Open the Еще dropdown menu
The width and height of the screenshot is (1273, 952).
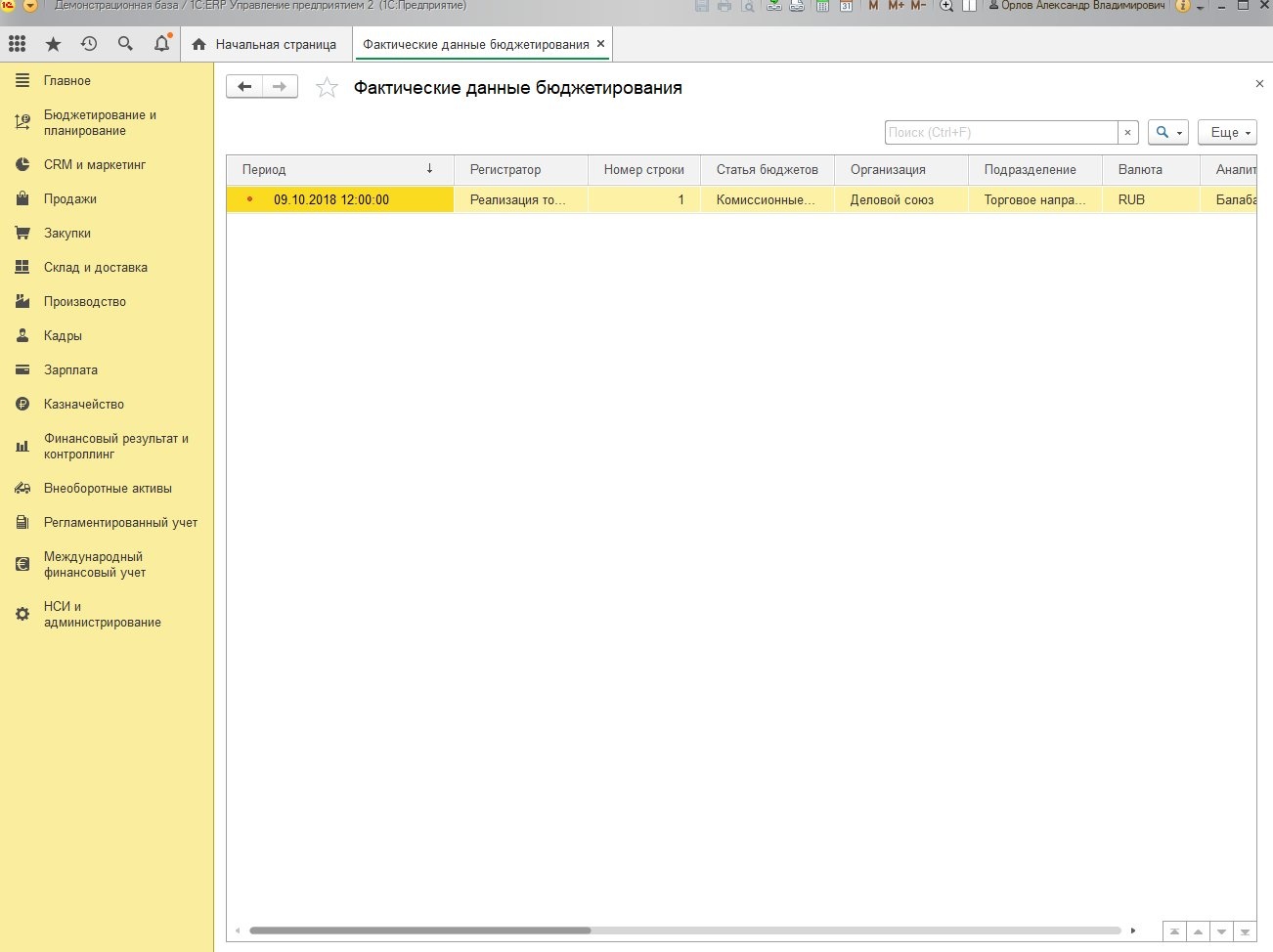tap(1227, 132)
